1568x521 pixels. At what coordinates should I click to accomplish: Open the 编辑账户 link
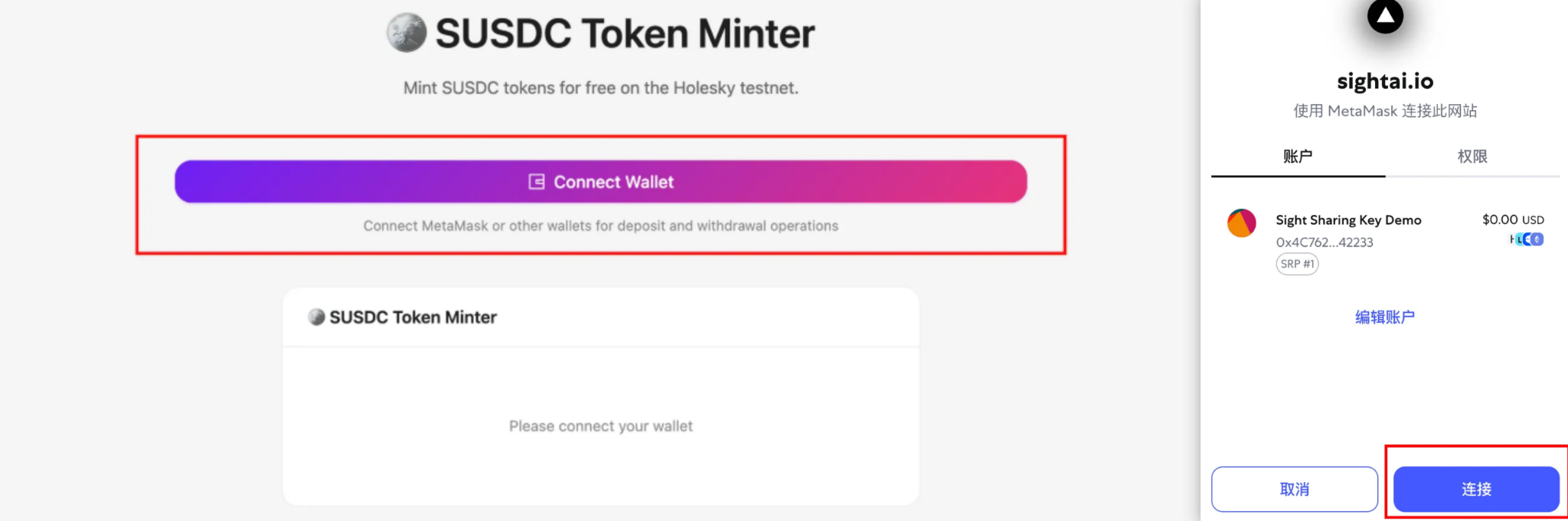coord(1384,317)
